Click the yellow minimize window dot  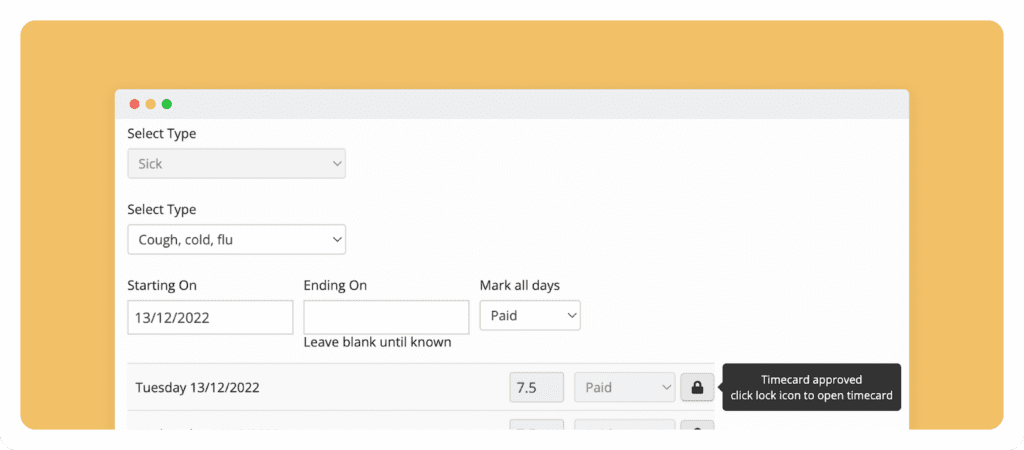151,104
